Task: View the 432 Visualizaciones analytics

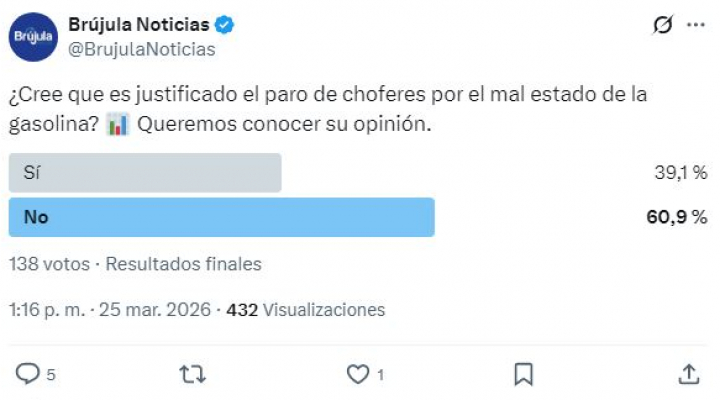Action: coord(306,310)
